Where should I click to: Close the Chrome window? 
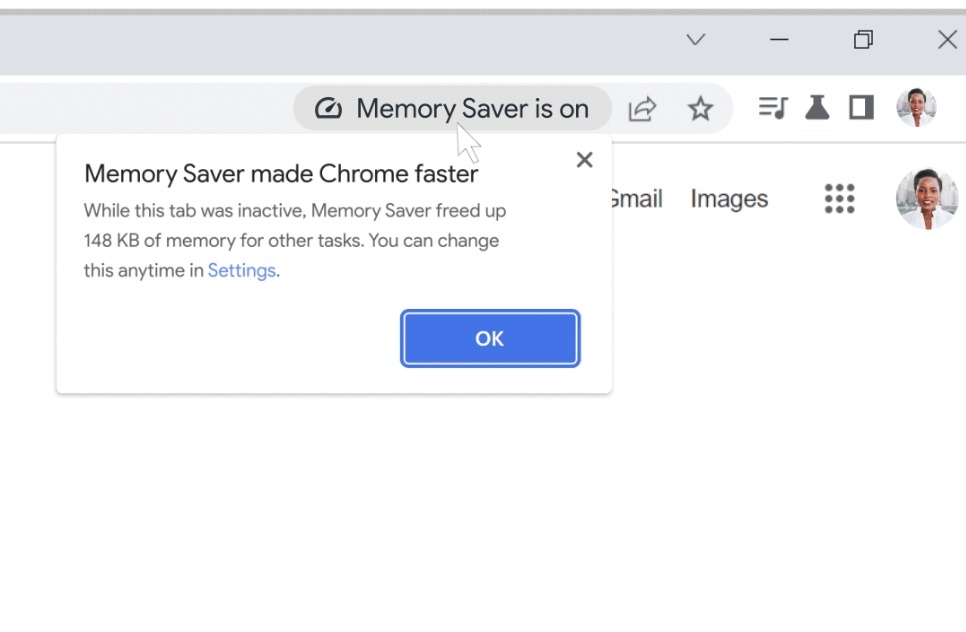click(x=947, y=39)
